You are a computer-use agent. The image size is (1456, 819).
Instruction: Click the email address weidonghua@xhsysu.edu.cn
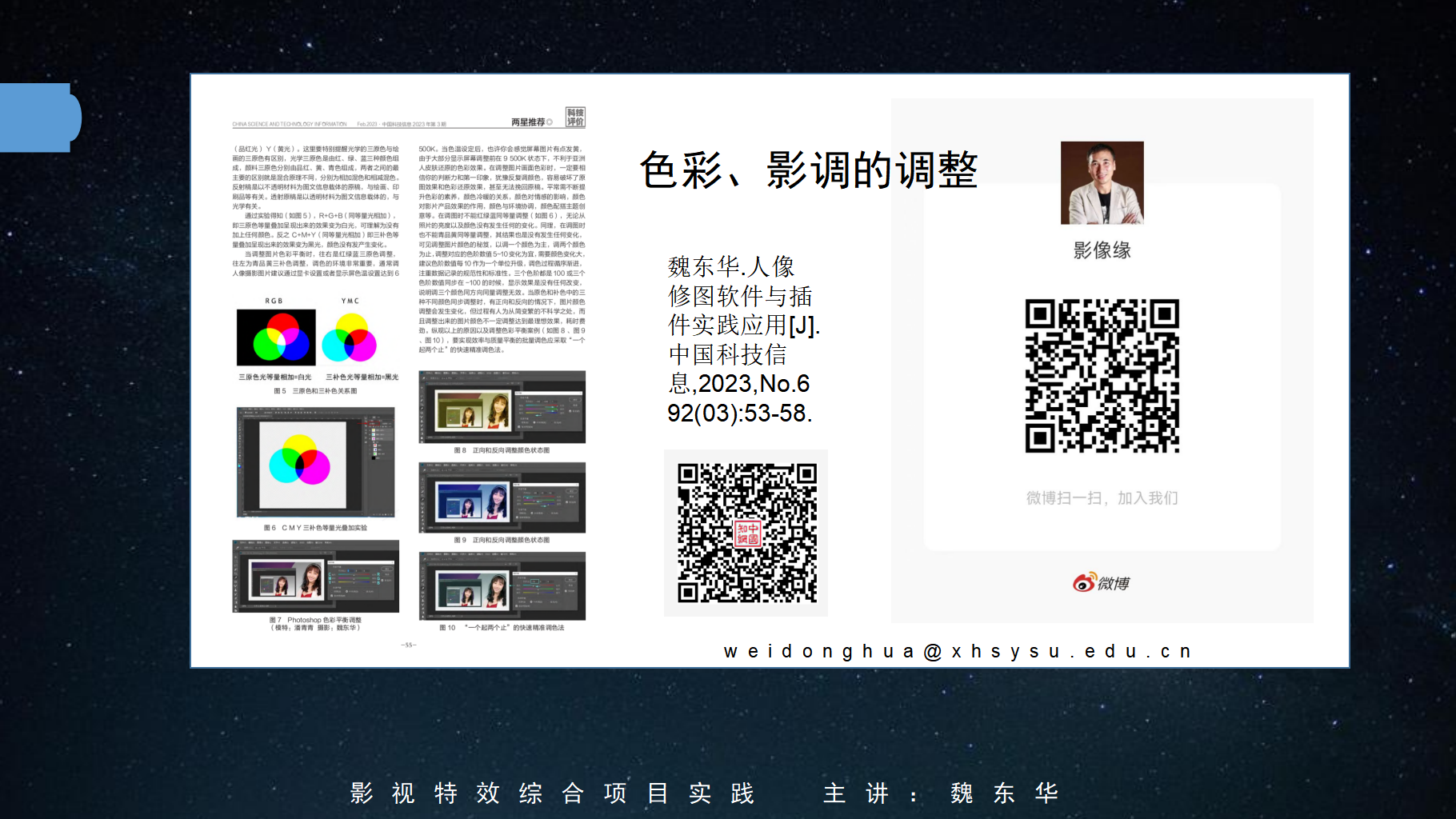point(958,651)
